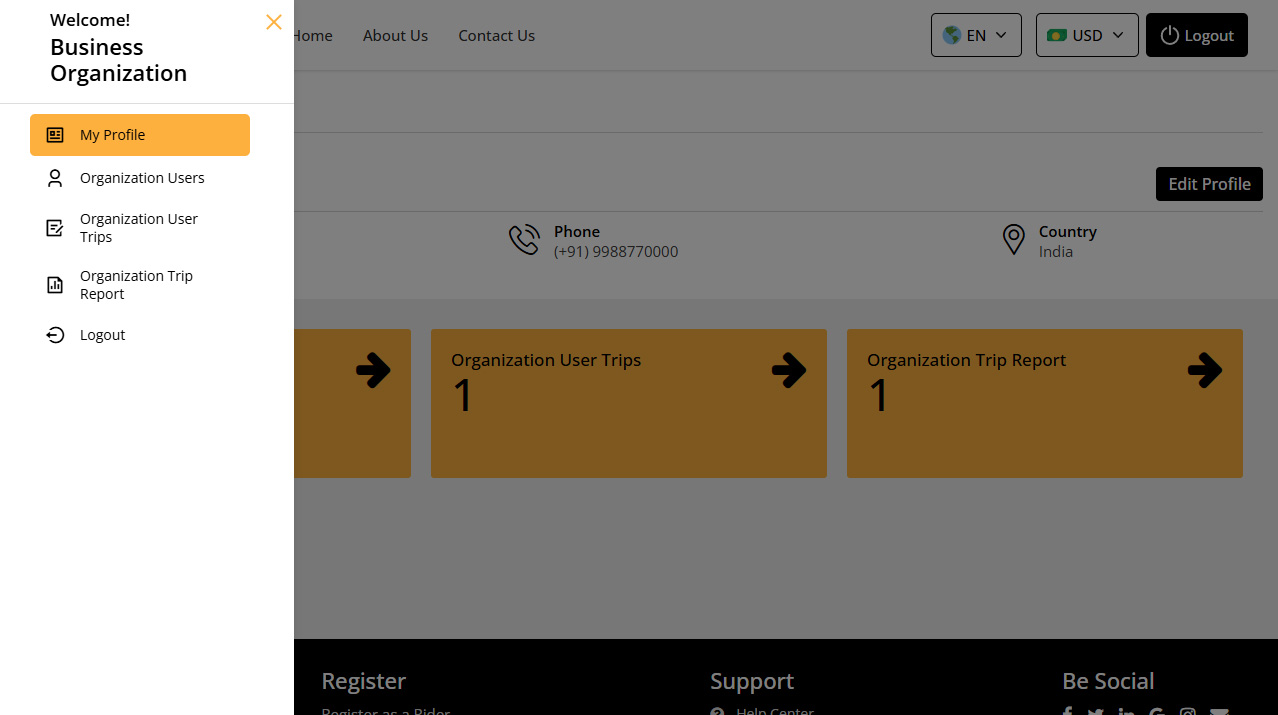The width and height of the screenshot is (1278, 715).
Task: Click the phone icon beside the phone number
Action: tap(524, 239)
